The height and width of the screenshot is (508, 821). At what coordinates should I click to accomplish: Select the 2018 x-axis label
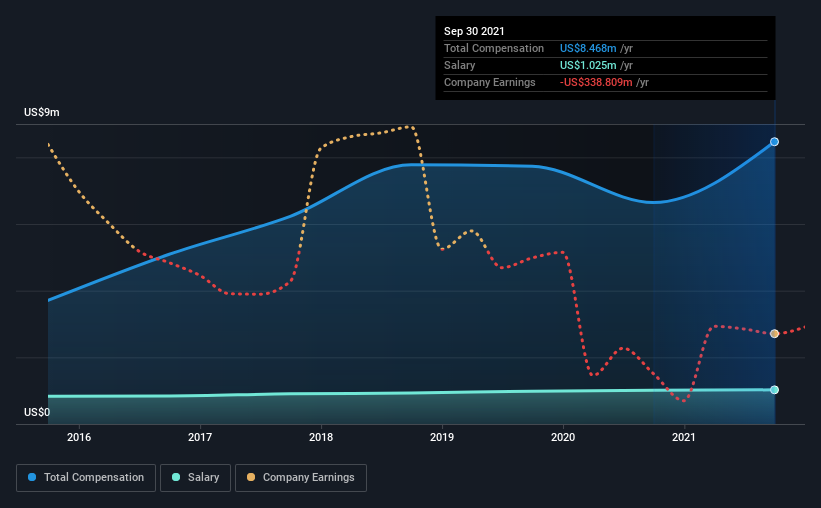pos(321,437)
